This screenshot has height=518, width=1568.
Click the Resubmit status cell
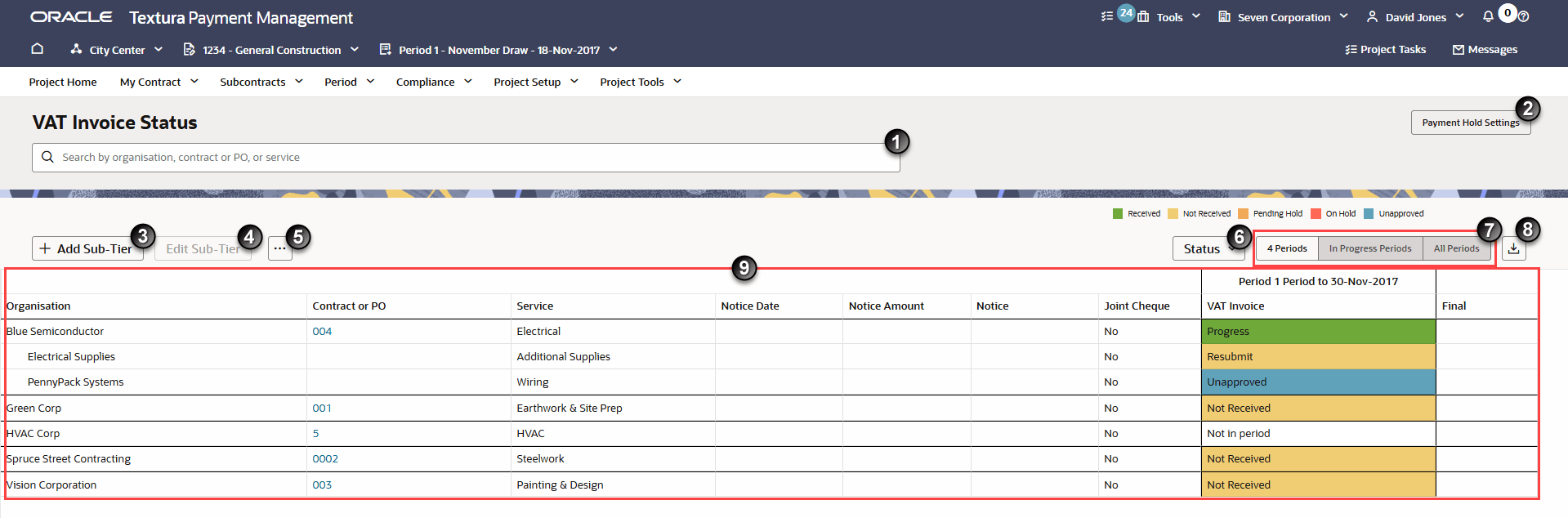pos(1318,356)
